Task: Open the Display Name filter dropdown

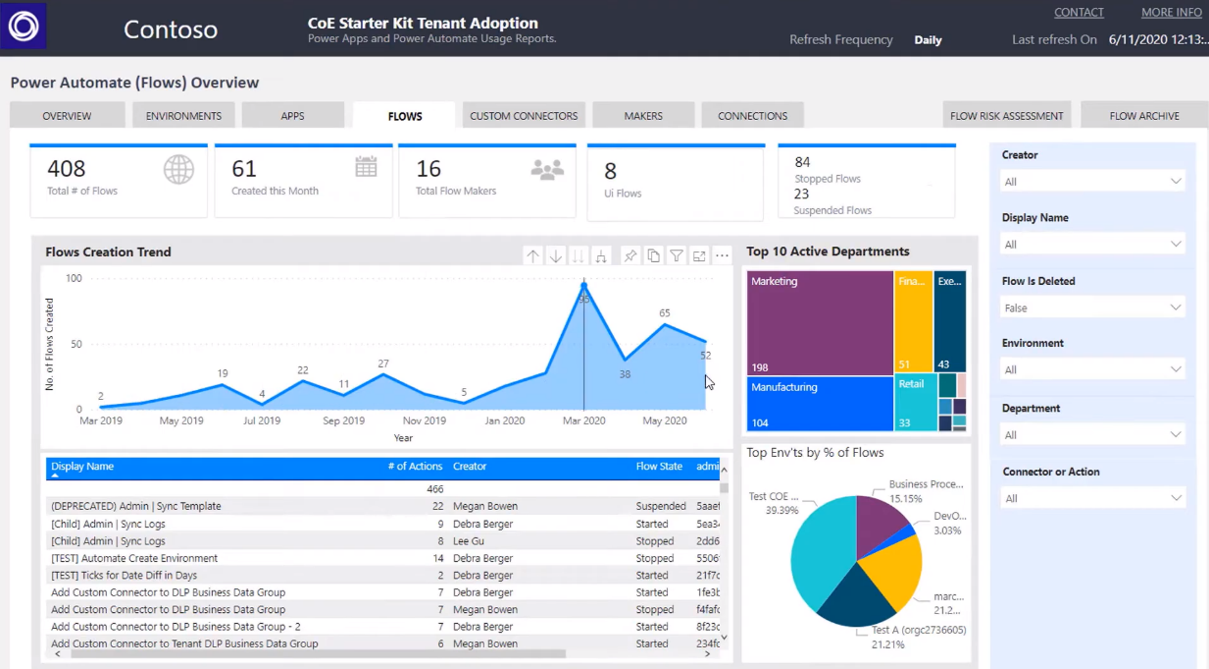Action: coord(1092,244)
